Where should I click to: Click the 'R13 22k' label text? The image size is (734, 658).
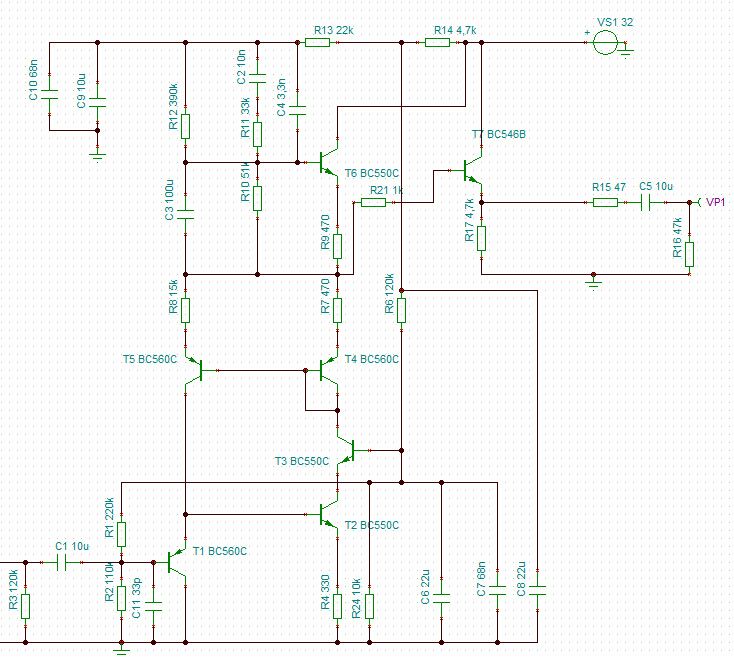(334, 30)
